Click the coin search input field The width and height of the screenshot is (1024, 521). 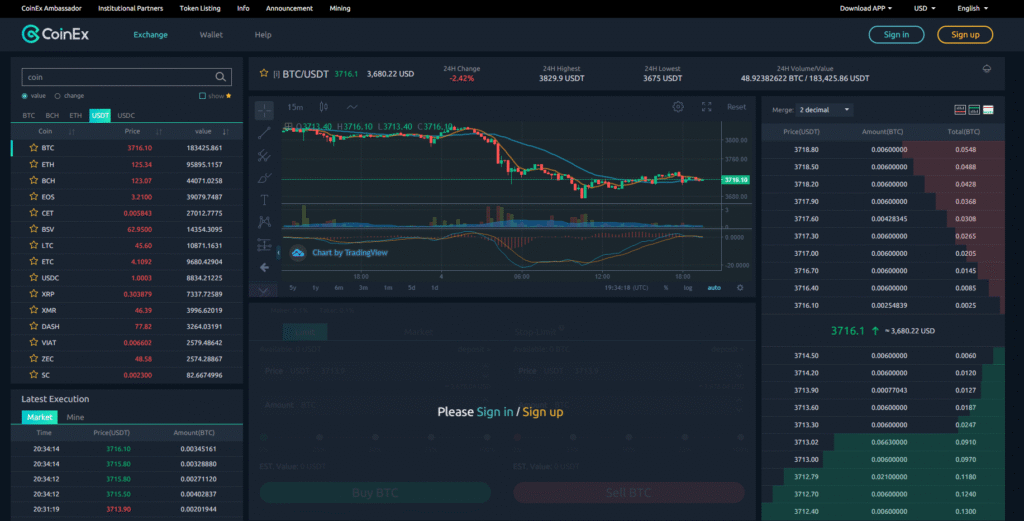[117, 76]
